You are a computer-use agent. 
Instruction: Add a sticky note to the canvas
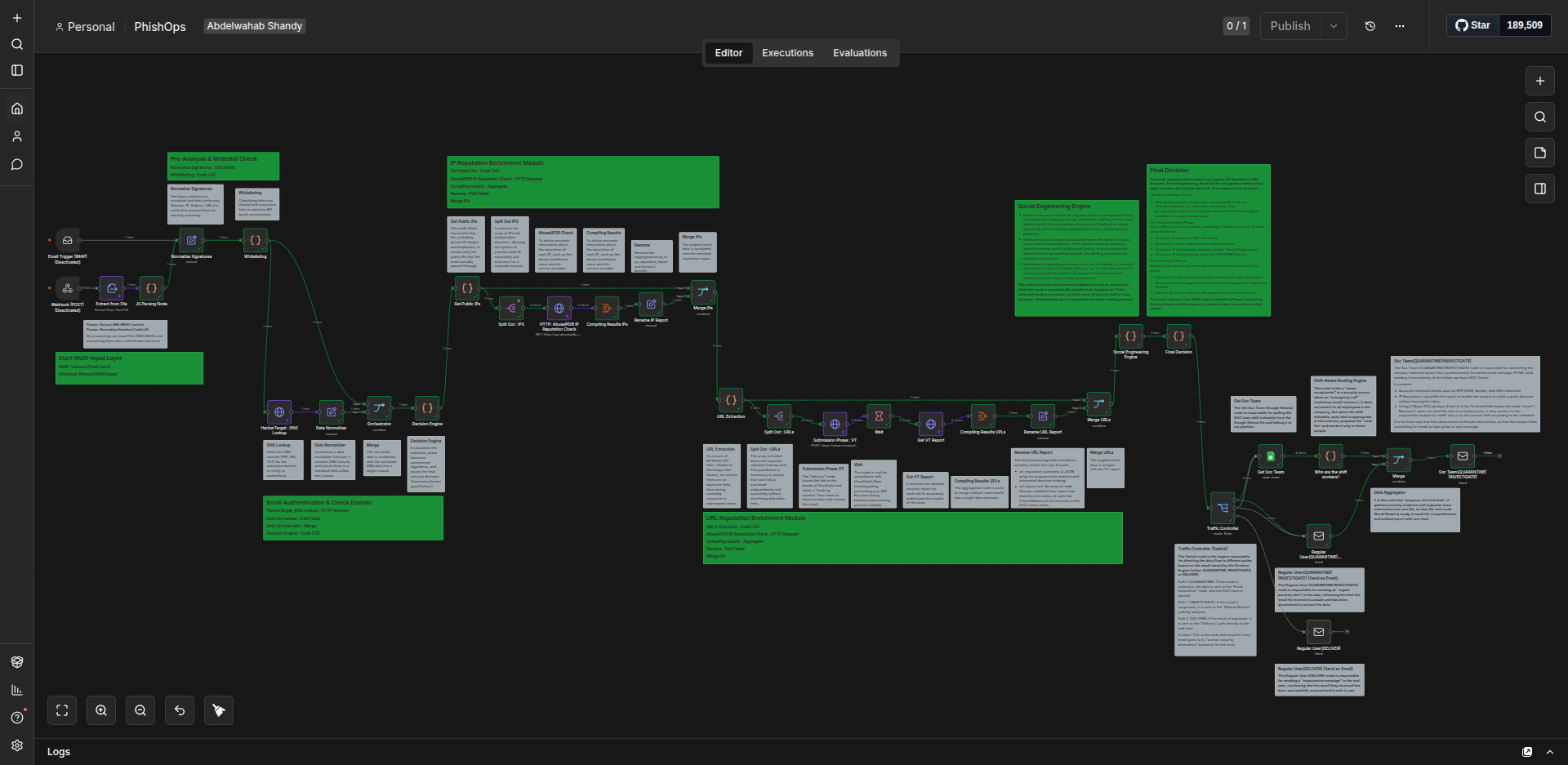(x=1540, y=153)
